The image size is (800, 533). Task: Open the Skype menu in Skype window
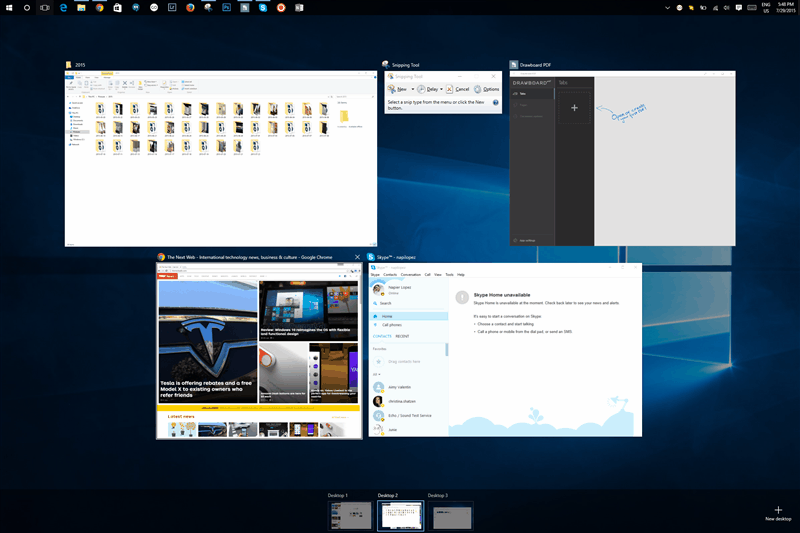pos(375,274)
